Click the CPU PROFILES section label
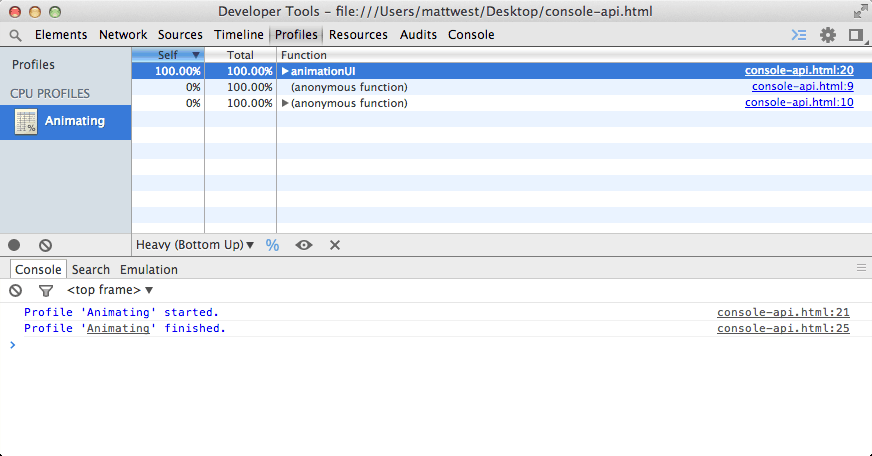Screen dimensions: 872x456 click(x=50, y=94)
